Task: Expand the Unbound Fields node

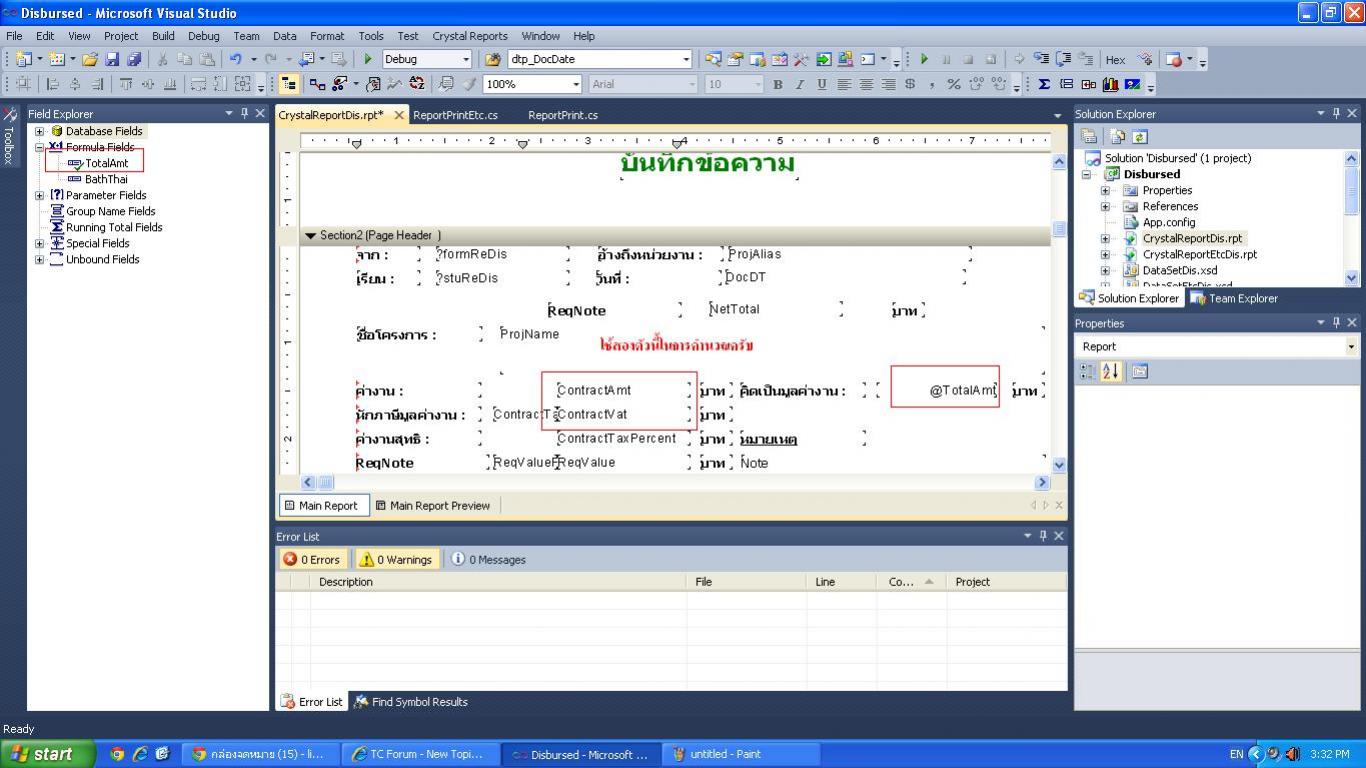Action: [39, 259]
